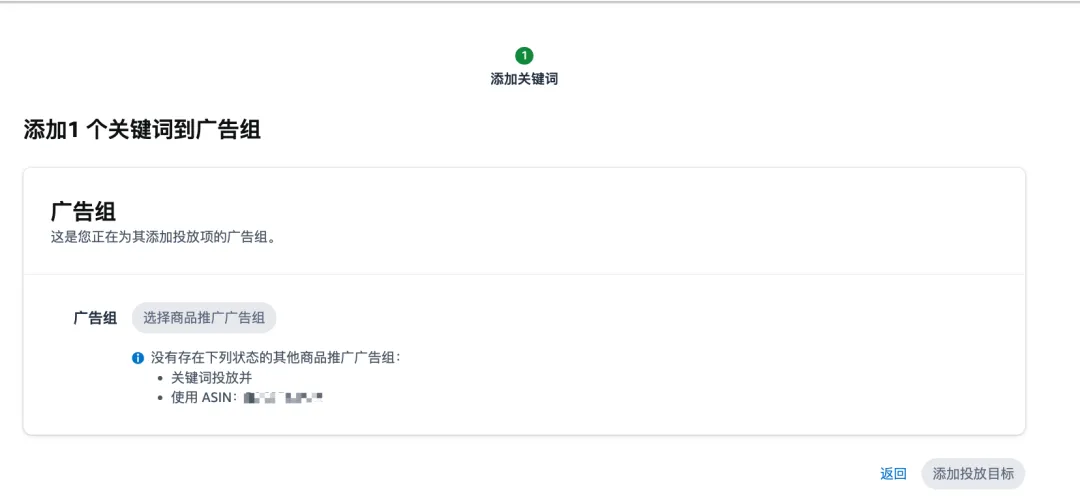Click the blurred ASIN value
Viewport: 1080px width, 496px height.
point(284,397)
